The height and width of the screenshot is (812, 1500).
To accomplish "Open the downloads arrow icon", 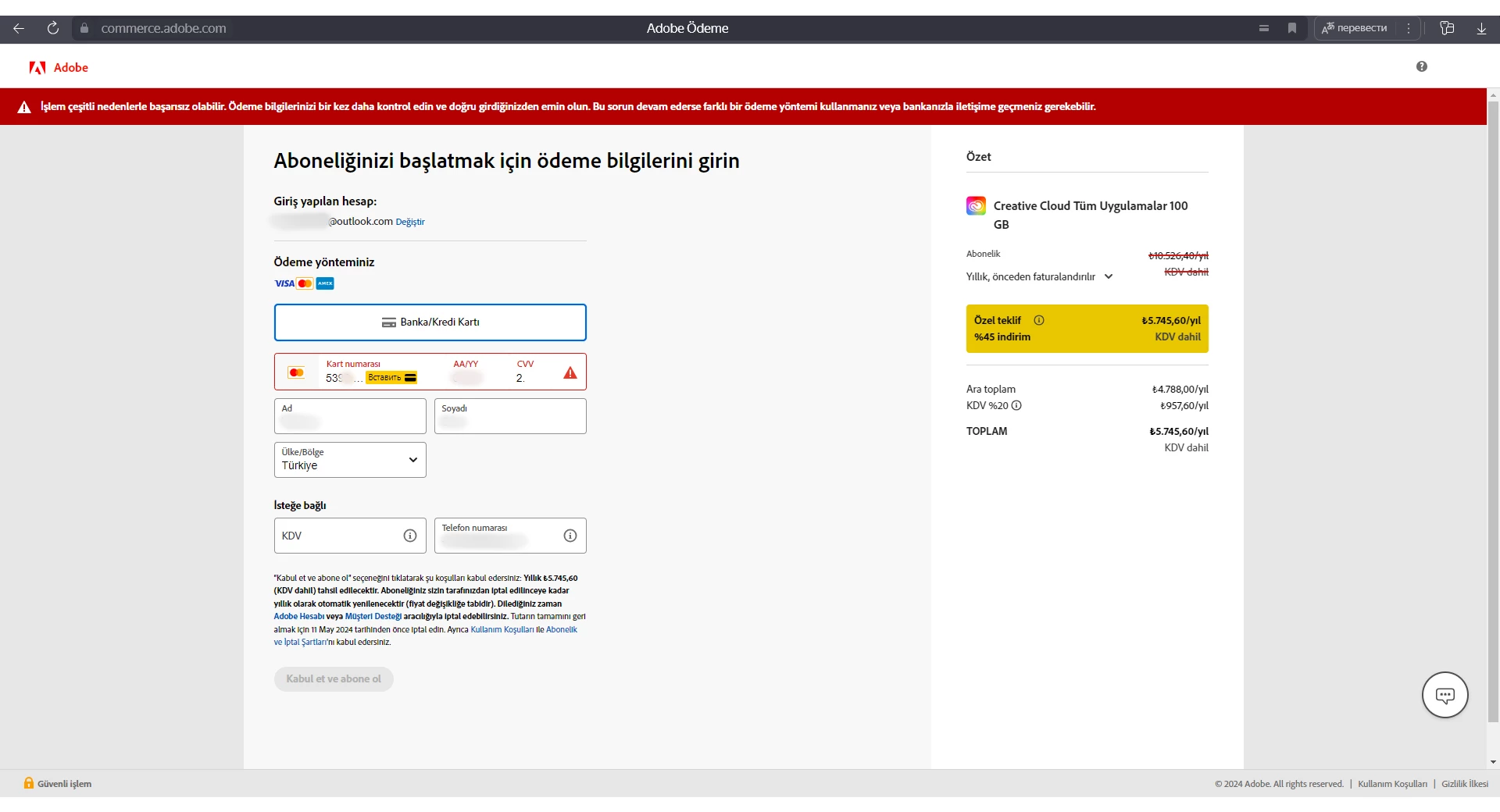I will 1481,28.
